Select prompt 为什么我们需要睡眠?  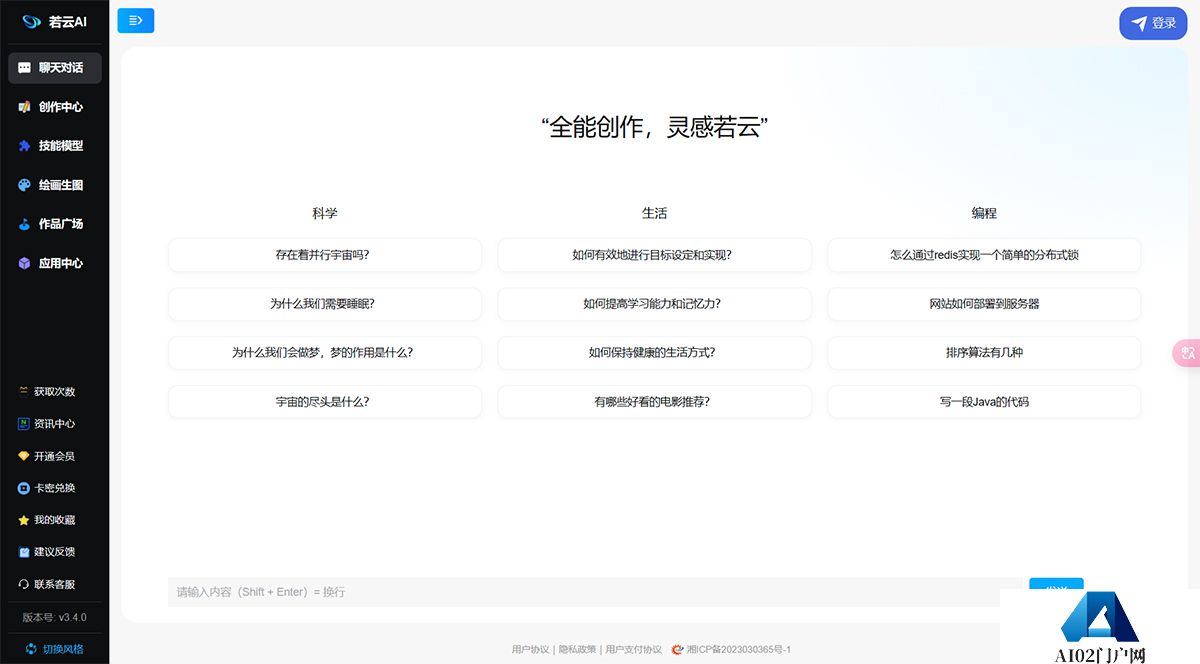325,304
